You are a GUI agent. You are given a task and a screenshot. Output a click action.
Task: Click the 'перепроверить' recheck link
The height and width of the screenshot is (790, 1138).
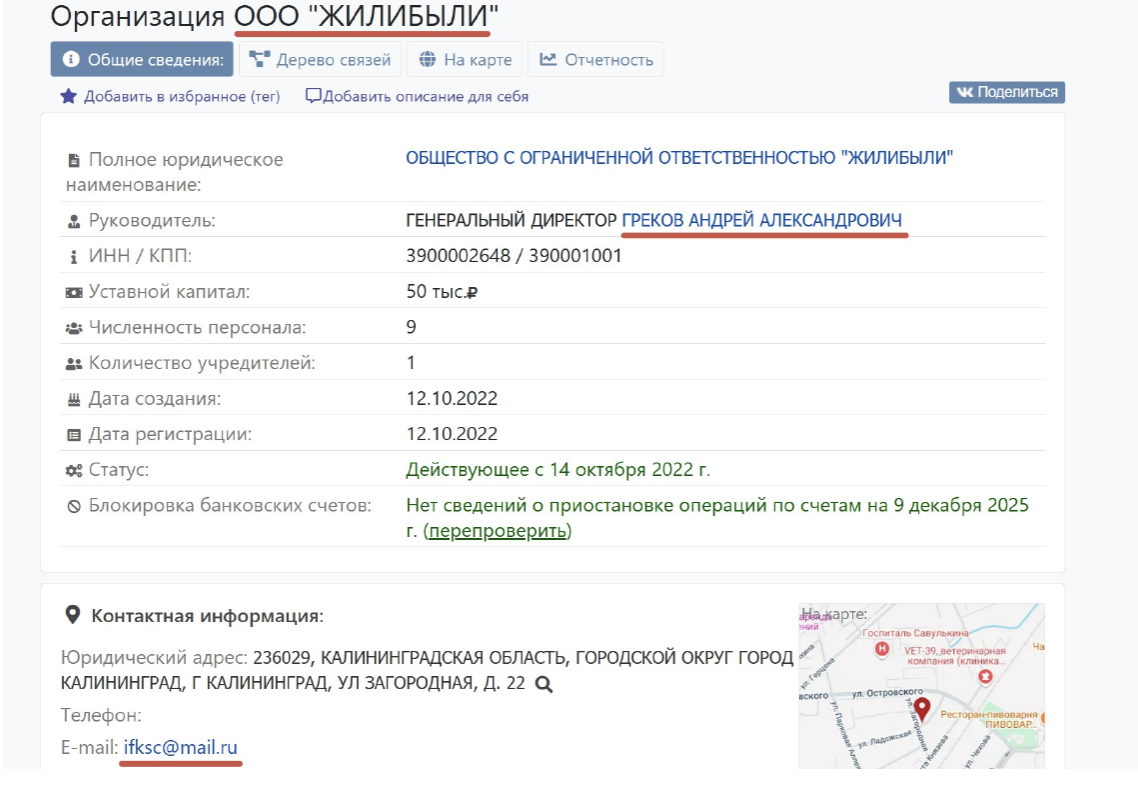click(x=497, y=531)
